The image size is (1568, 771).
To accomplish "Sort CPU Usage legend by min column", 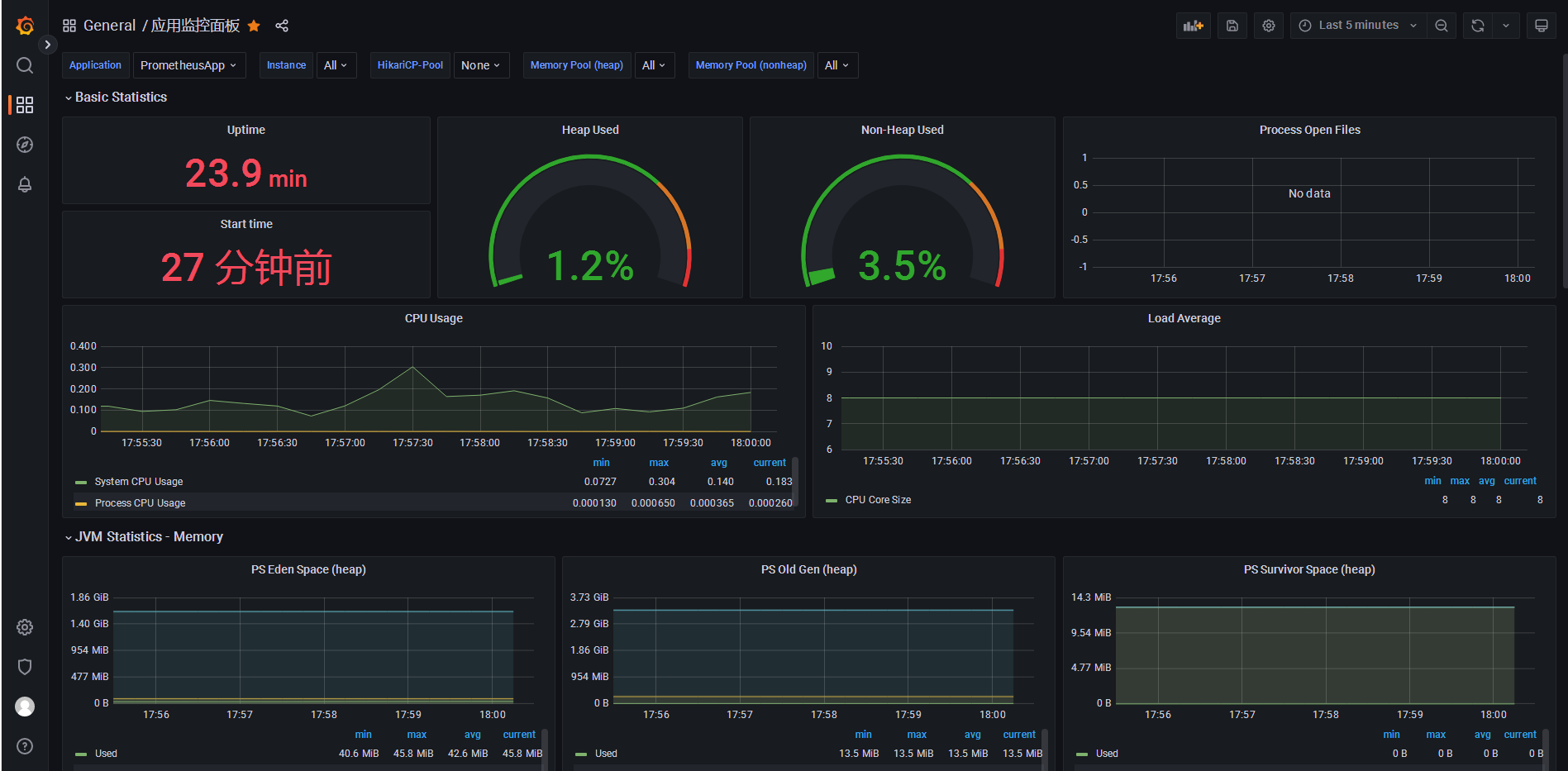I will pos(601,463).
